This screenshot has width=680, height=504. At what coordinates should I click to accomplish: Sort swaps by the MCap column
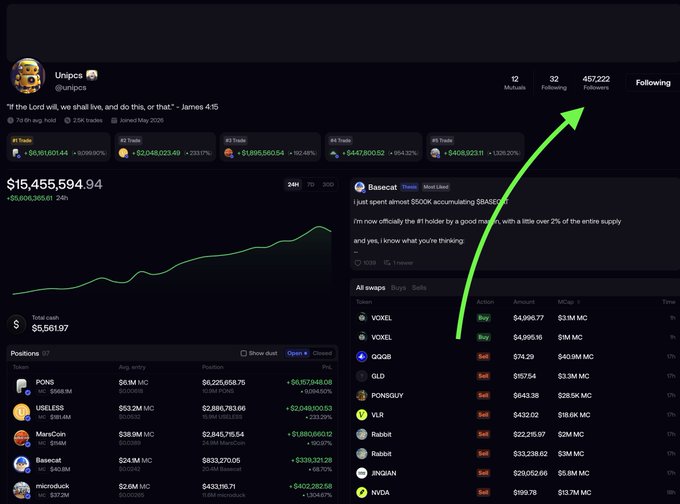point(569,302)
